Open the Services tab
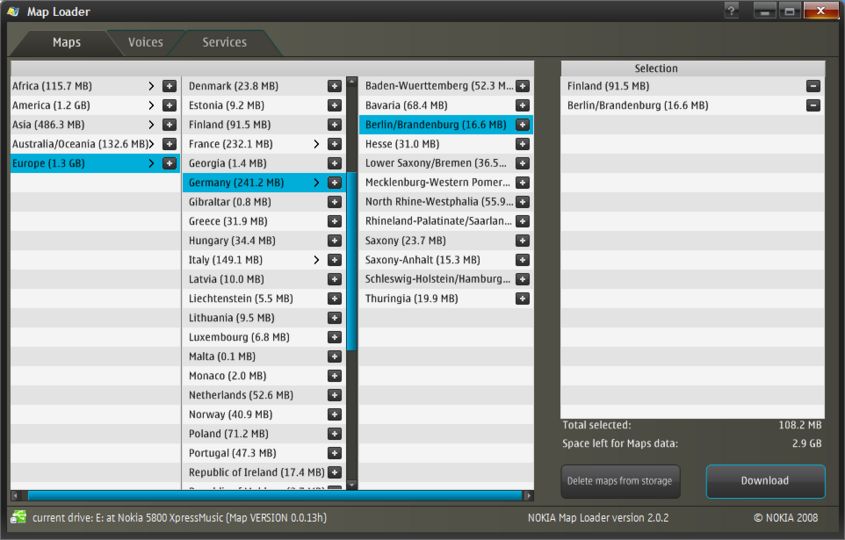845x540 pixels. point(224,43)
